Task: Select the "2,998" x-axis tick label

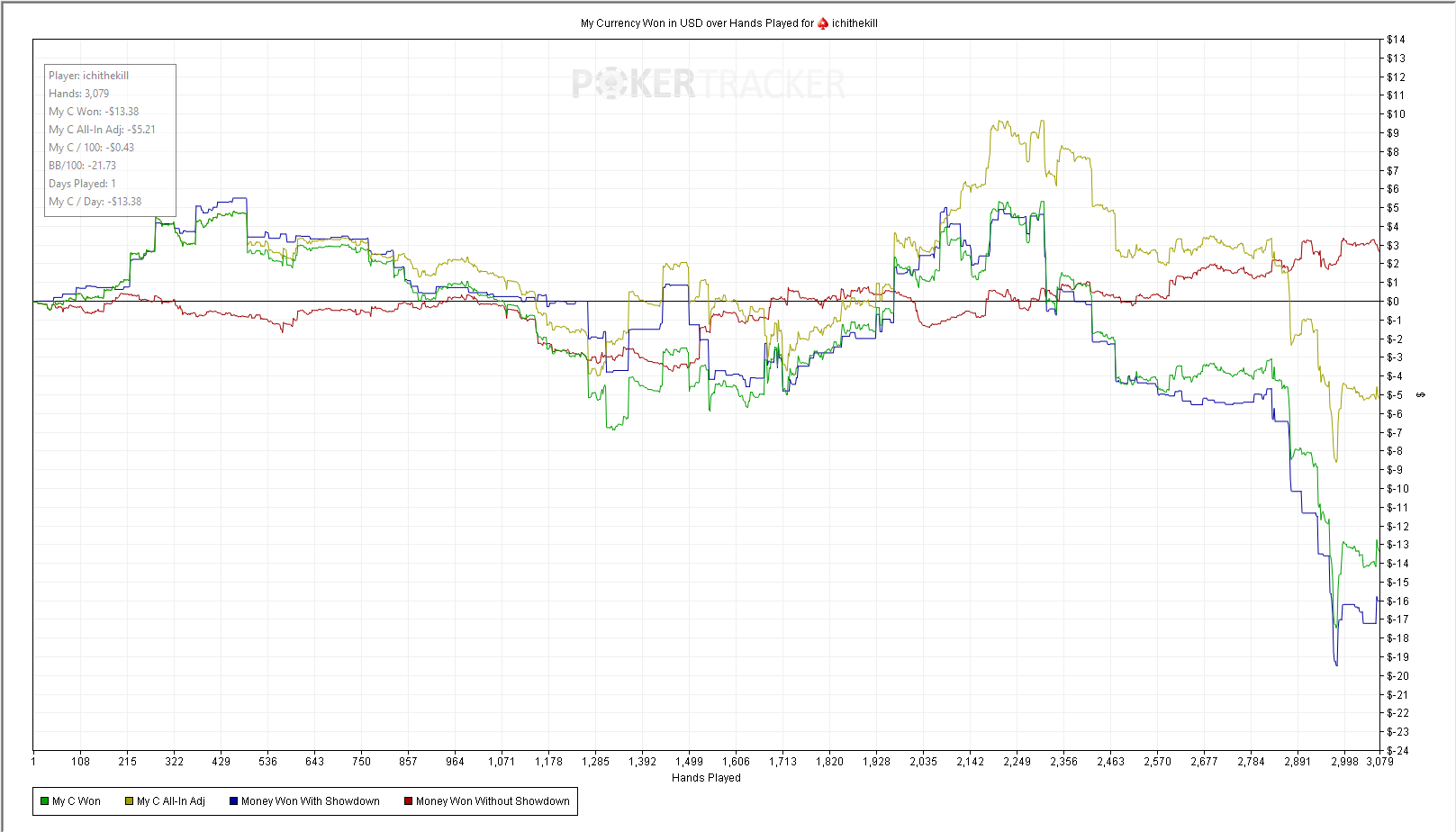Action: click(x=1344, y=762)
